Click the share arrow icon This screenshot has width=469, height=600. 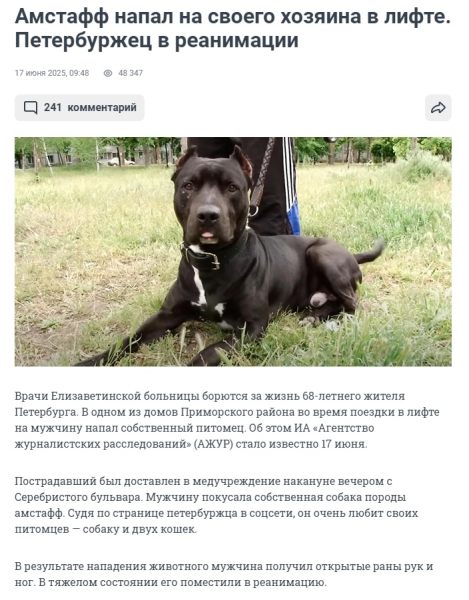(438, 108)
